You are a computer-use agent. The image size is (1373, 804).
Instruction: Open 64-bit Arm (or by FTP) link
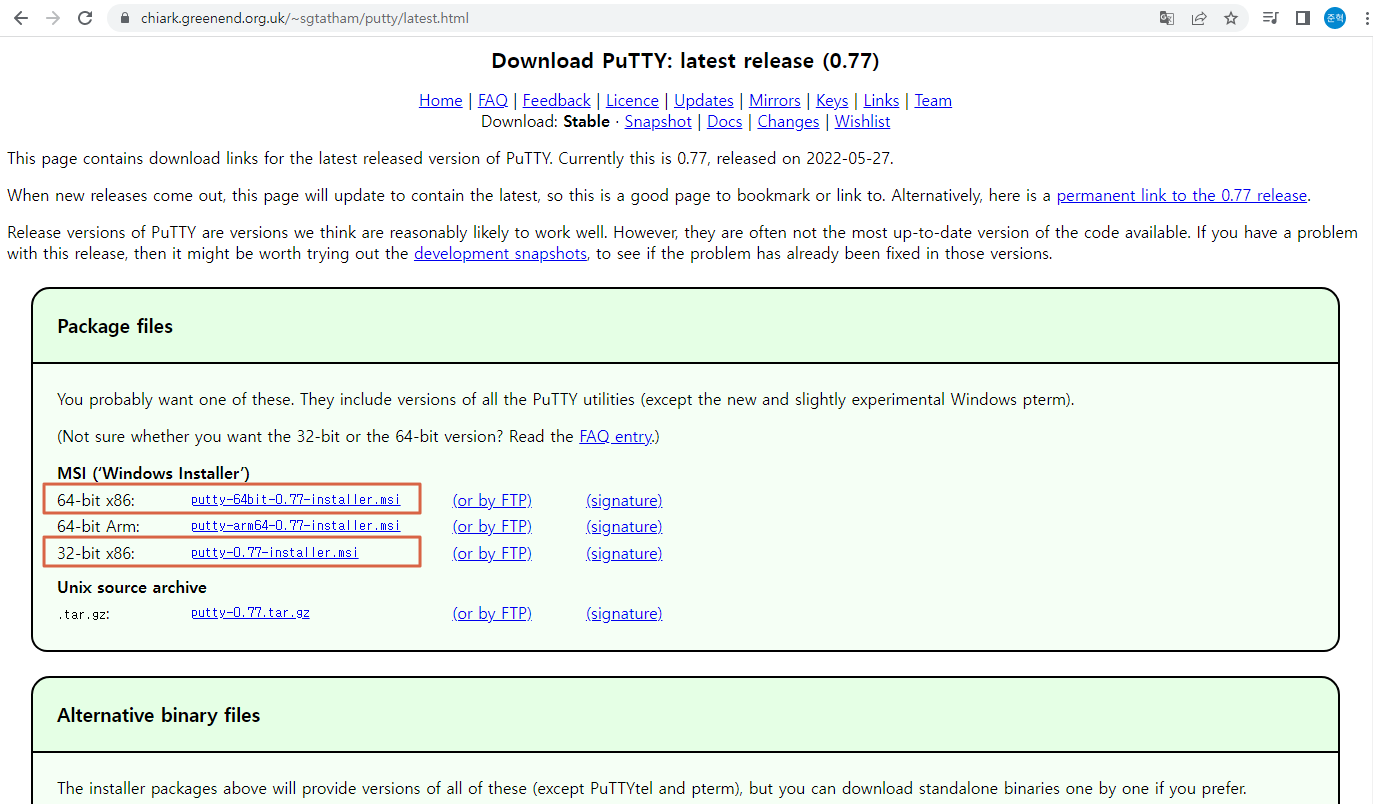coord(492,526)
